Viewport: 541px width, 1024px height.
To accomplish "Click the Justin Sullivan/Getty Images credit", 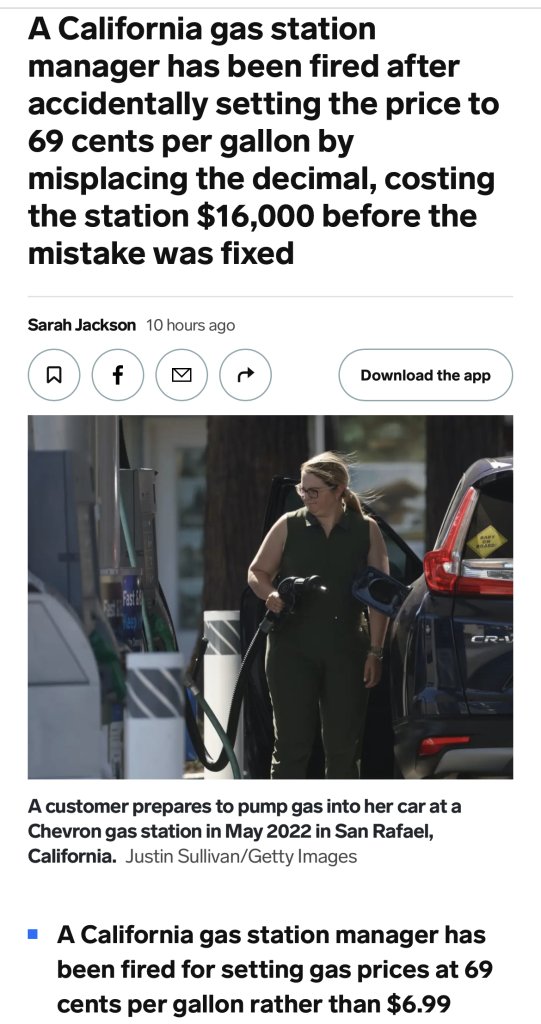I will [241, 856].
